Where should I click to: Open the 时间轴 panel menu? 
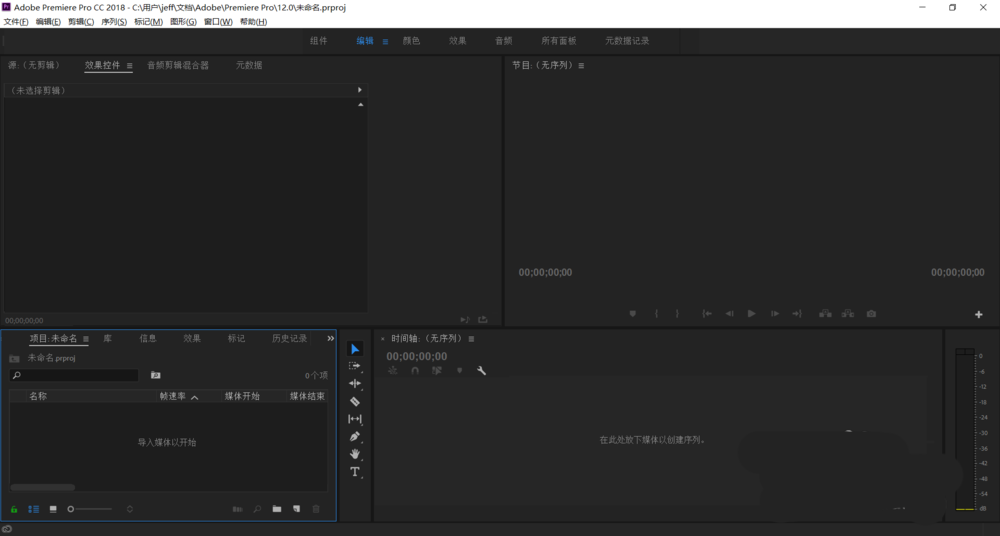coord(471,339)
